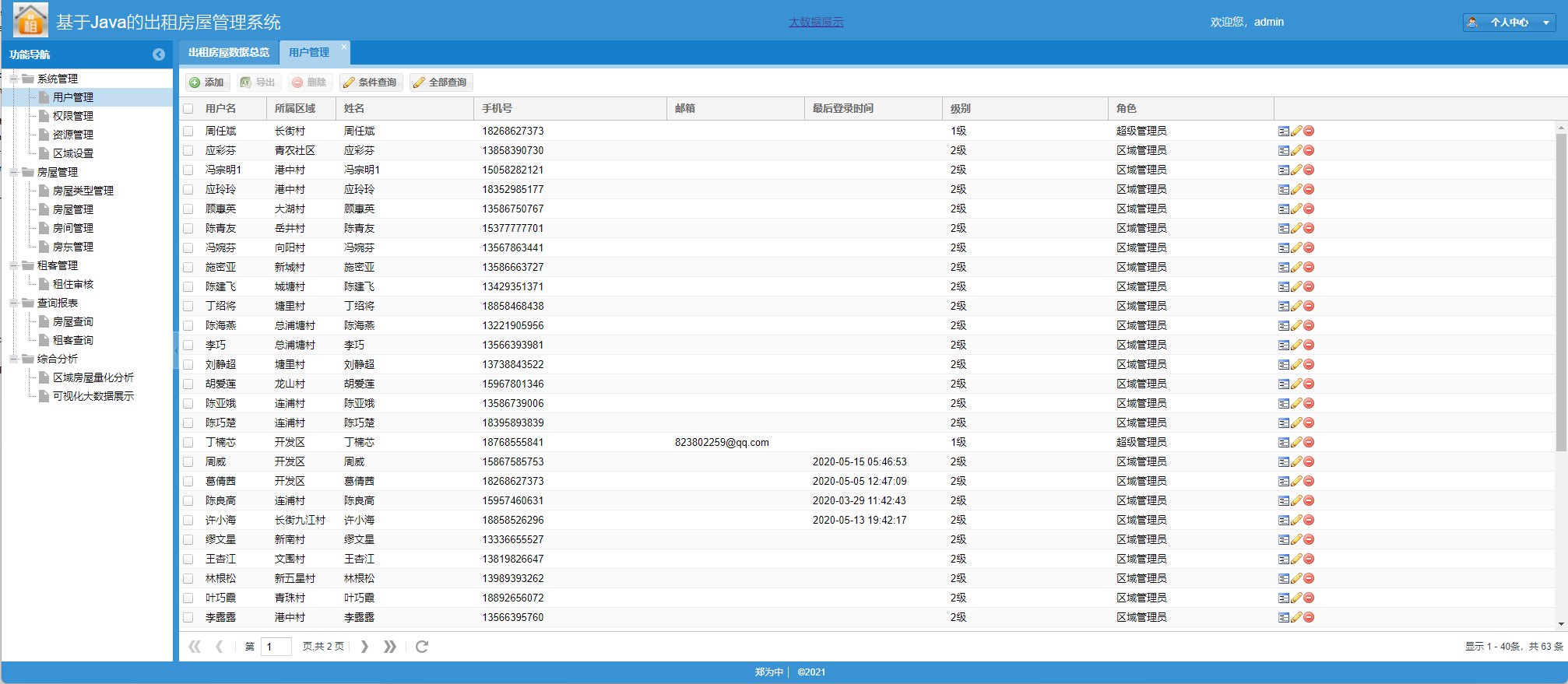
Task: Open the detail view icon for 丁楠芯
Action: (1284, 442)
